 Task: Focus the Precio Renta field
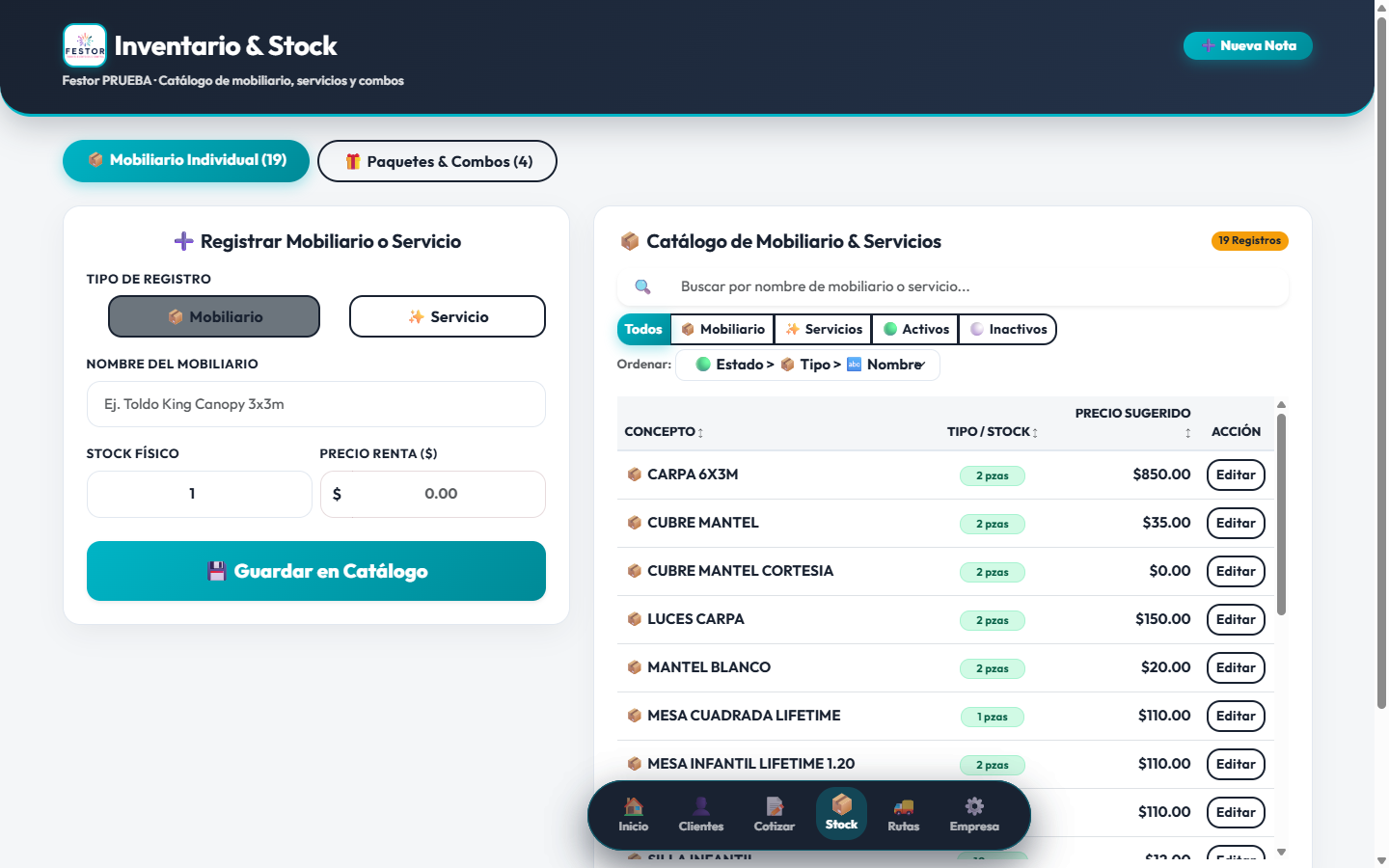pyautogui.click(x=433, y=494)
